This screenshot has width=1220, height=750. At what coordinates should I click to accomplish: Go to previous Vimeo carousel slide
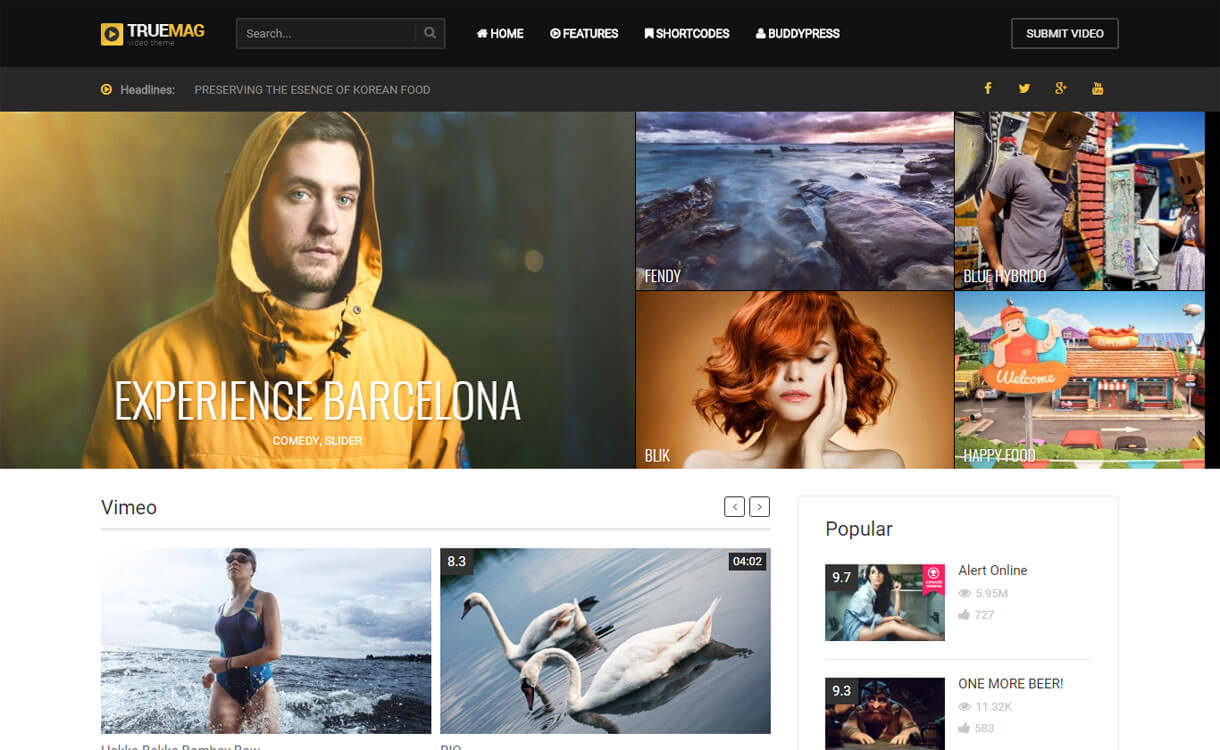(735, 507)
